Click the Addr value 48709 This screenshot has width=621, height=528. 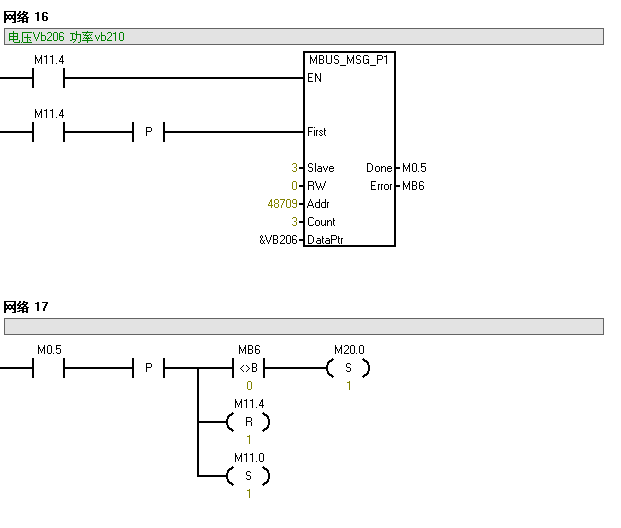tap(282, 204)
